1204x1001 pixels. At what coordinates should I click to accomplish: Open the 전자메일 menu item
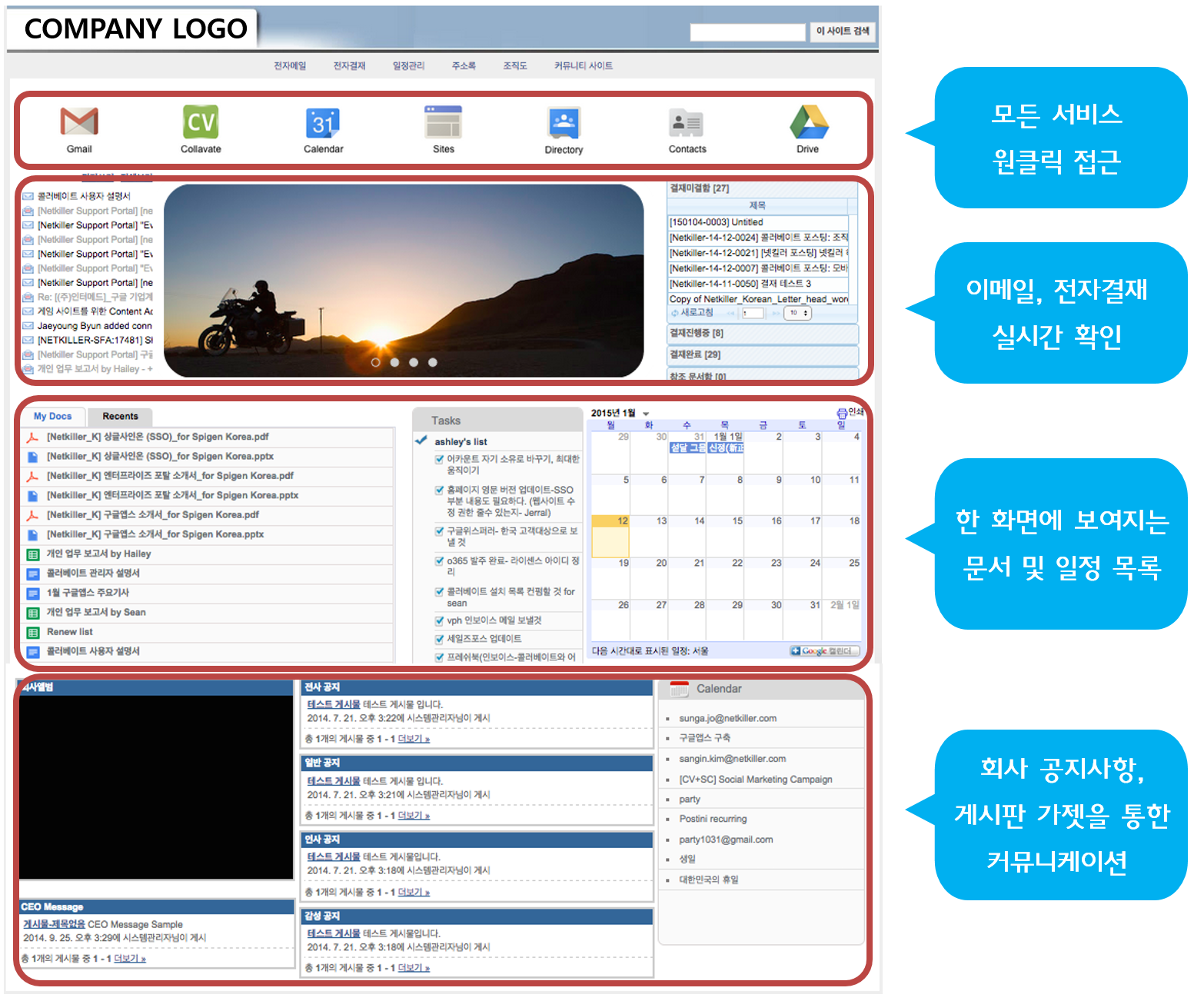pyautogui.click(x=290, y=66)
